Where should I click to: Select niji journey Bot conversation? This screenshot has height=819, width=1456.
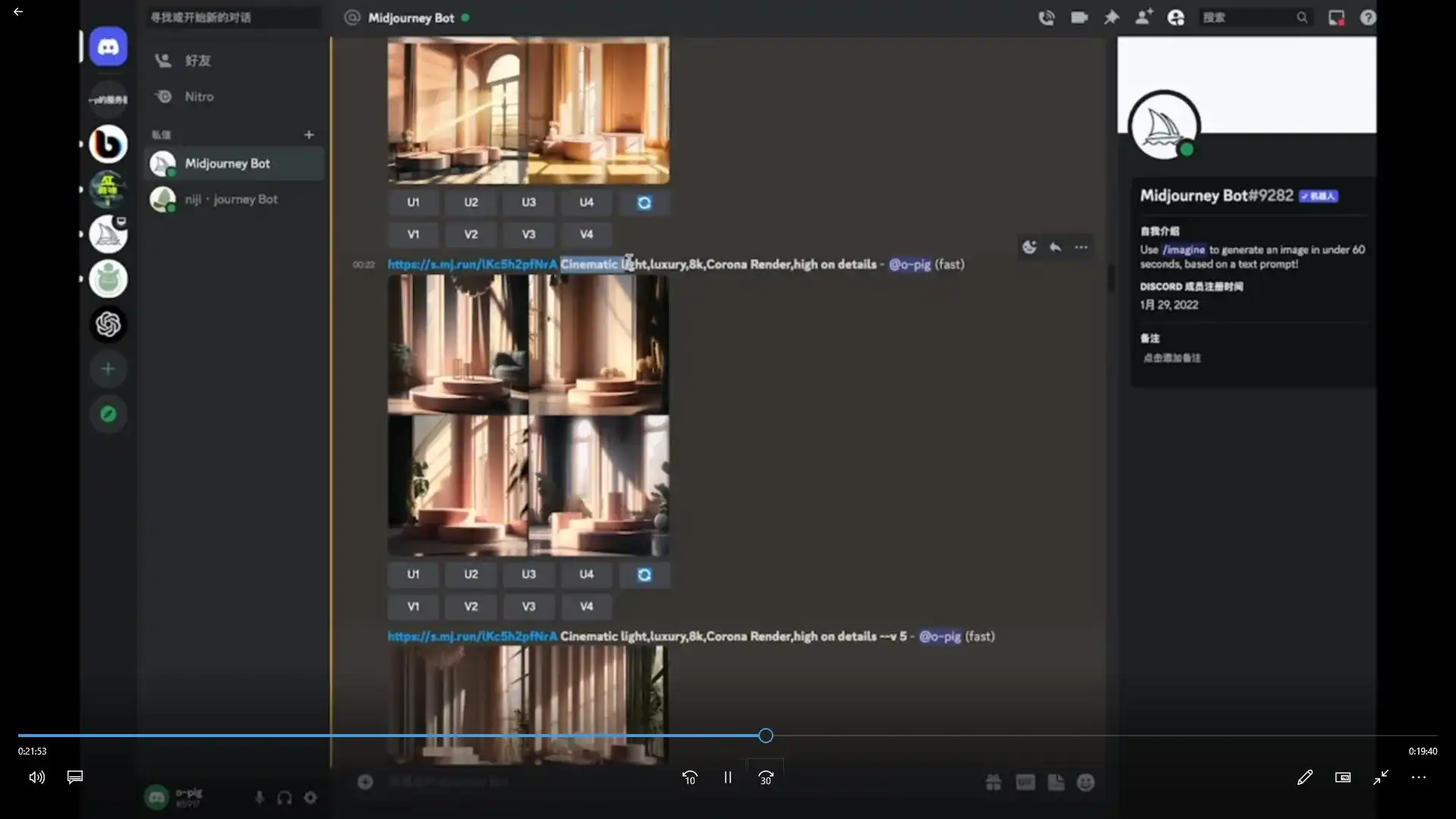231,199
